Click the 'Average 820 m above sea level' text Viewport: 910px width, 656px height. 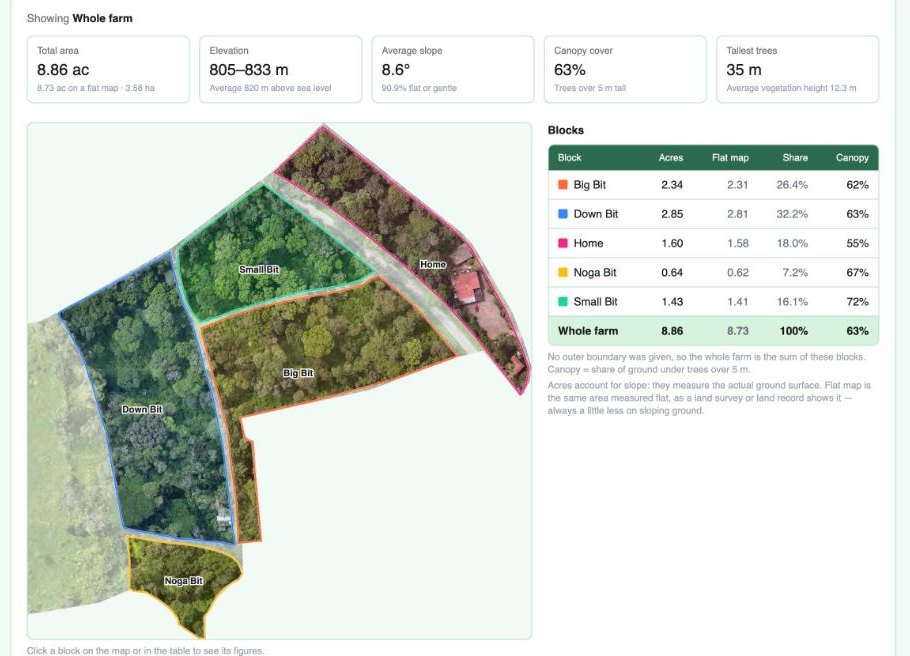click(270, 88)
